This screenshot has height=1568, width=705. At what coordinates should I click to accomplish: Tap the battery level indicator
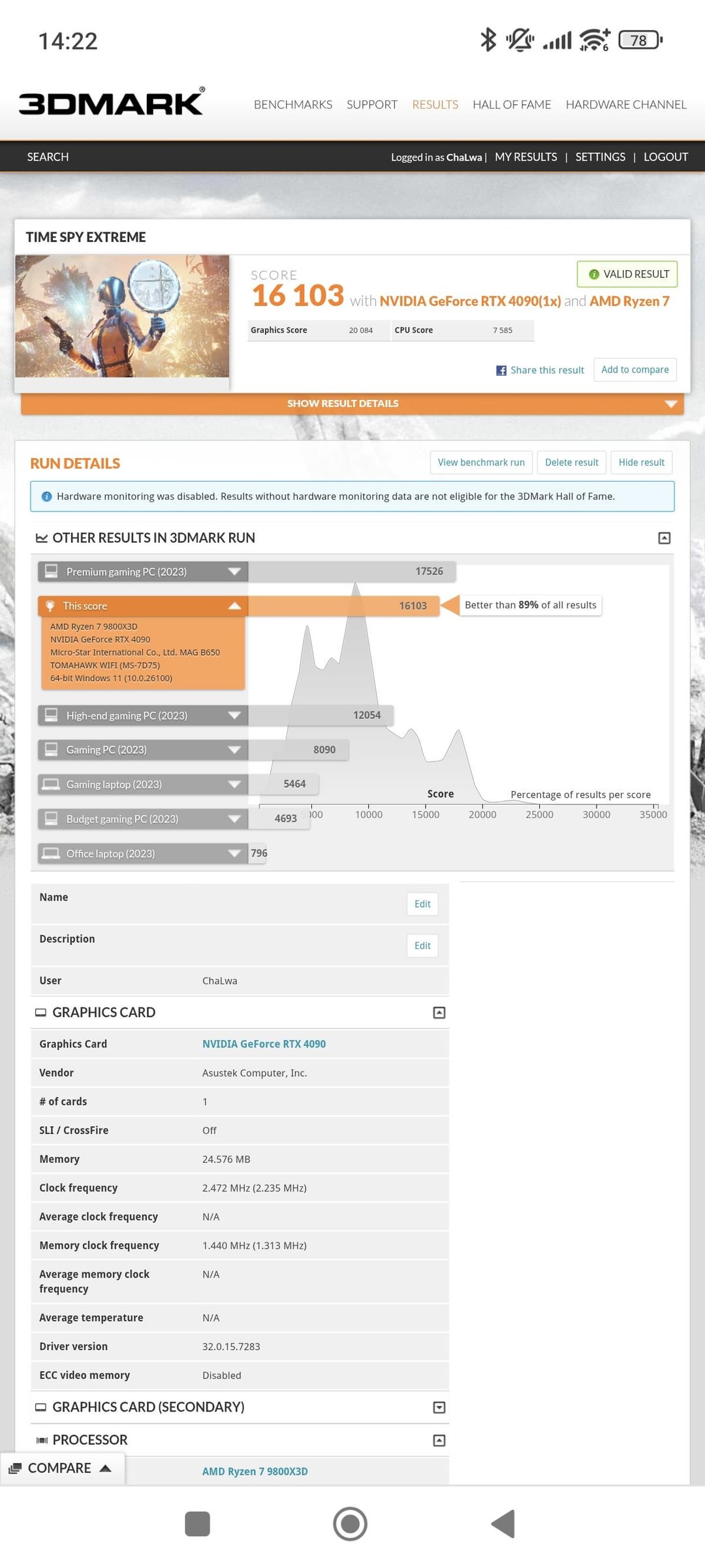pyautogui.click(x=640, y=40)
